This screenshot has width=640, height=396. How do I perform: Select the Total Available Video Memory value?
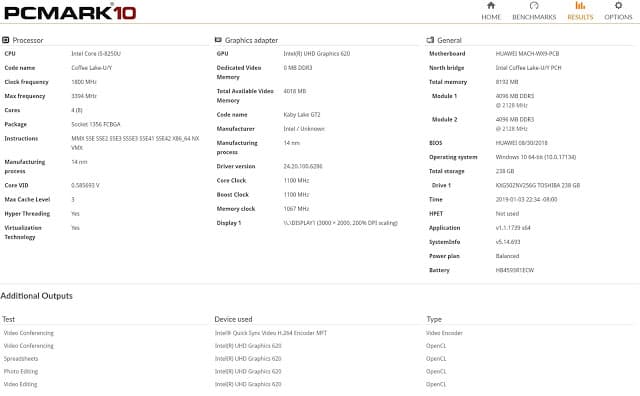(x=295, y=91)
